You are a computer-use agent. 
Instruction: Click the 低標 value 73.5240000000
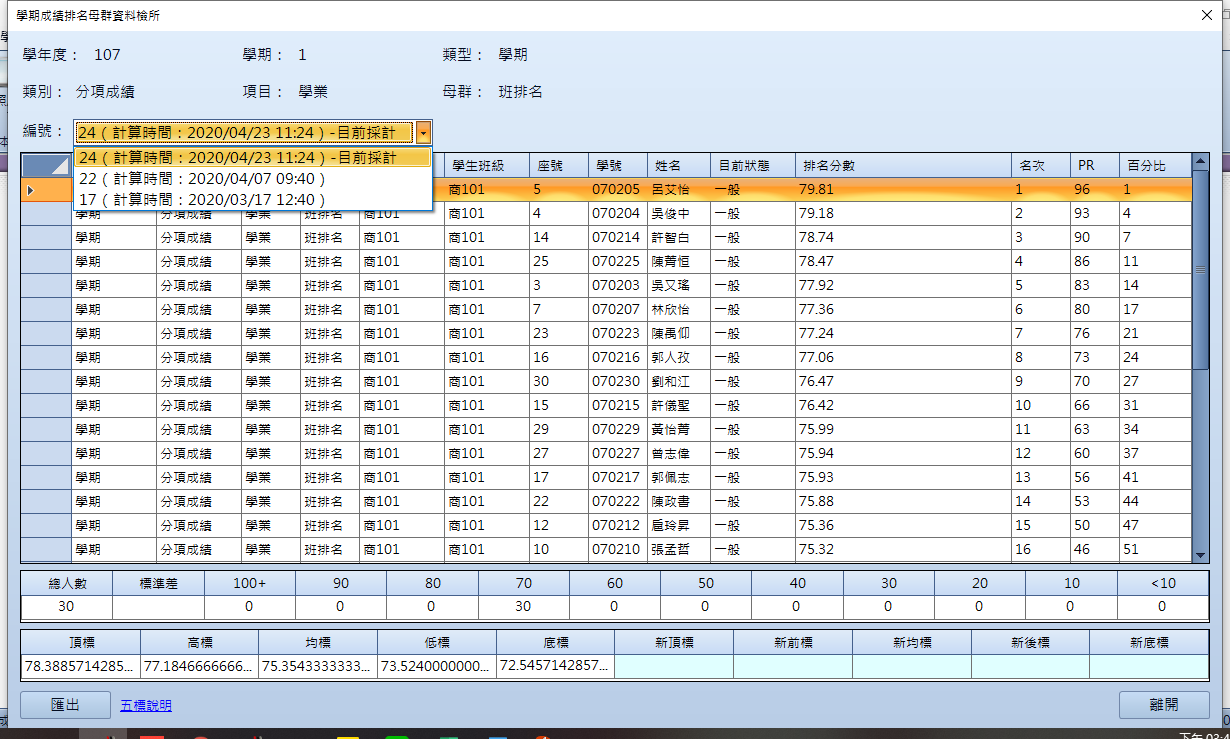tap(437, 666)
